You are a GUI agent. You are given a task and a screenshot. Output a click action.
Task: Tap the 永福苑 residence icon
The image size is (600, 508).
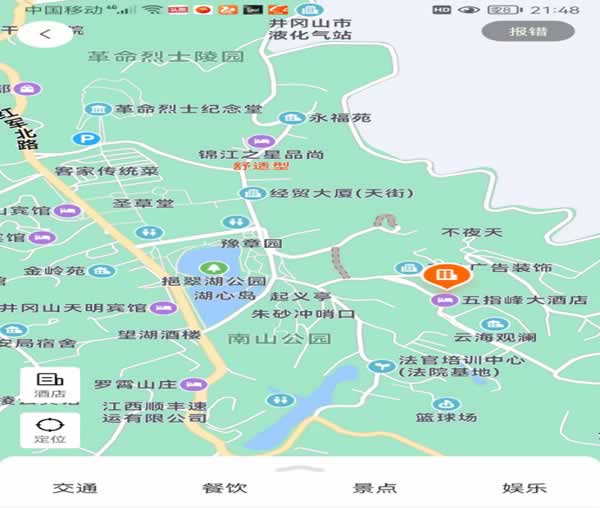coord(292,118)
